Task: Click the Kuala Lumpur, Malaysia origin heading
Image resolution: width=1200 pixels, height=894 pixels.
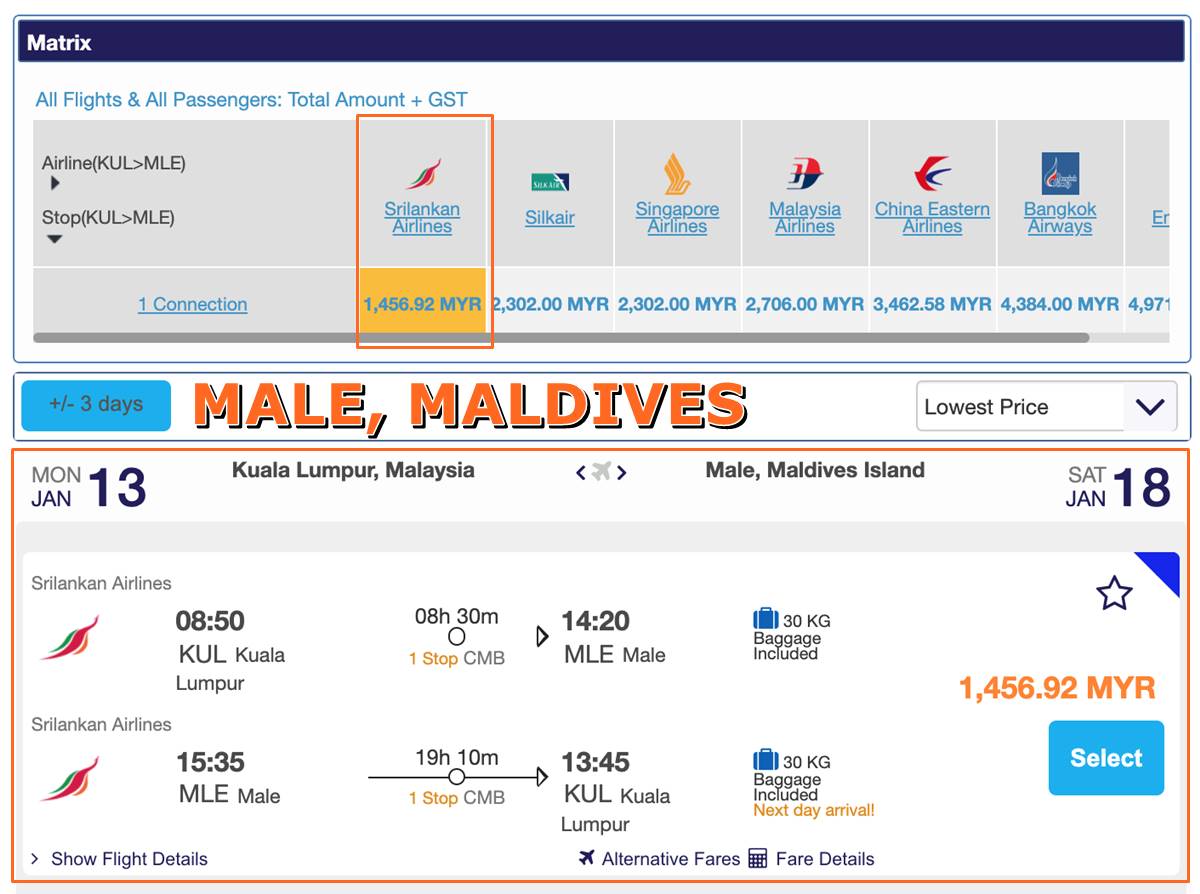Action: pos(353,470)
